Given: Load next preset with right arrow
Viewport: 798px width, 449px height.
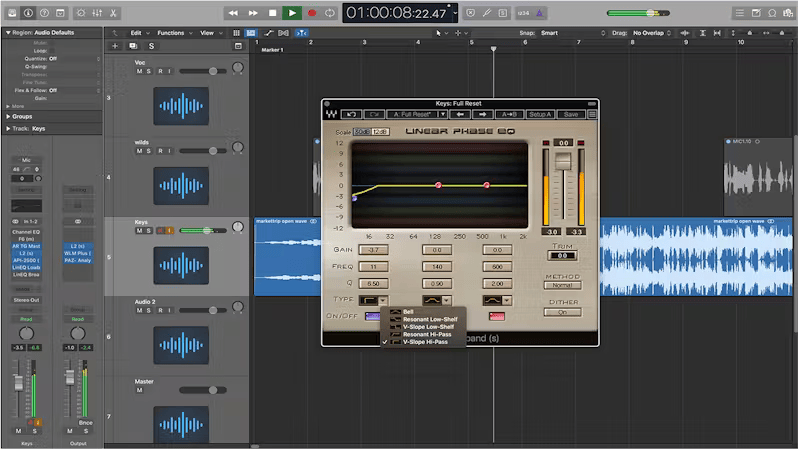Looking at the screenshot, I should pos(482,115).
